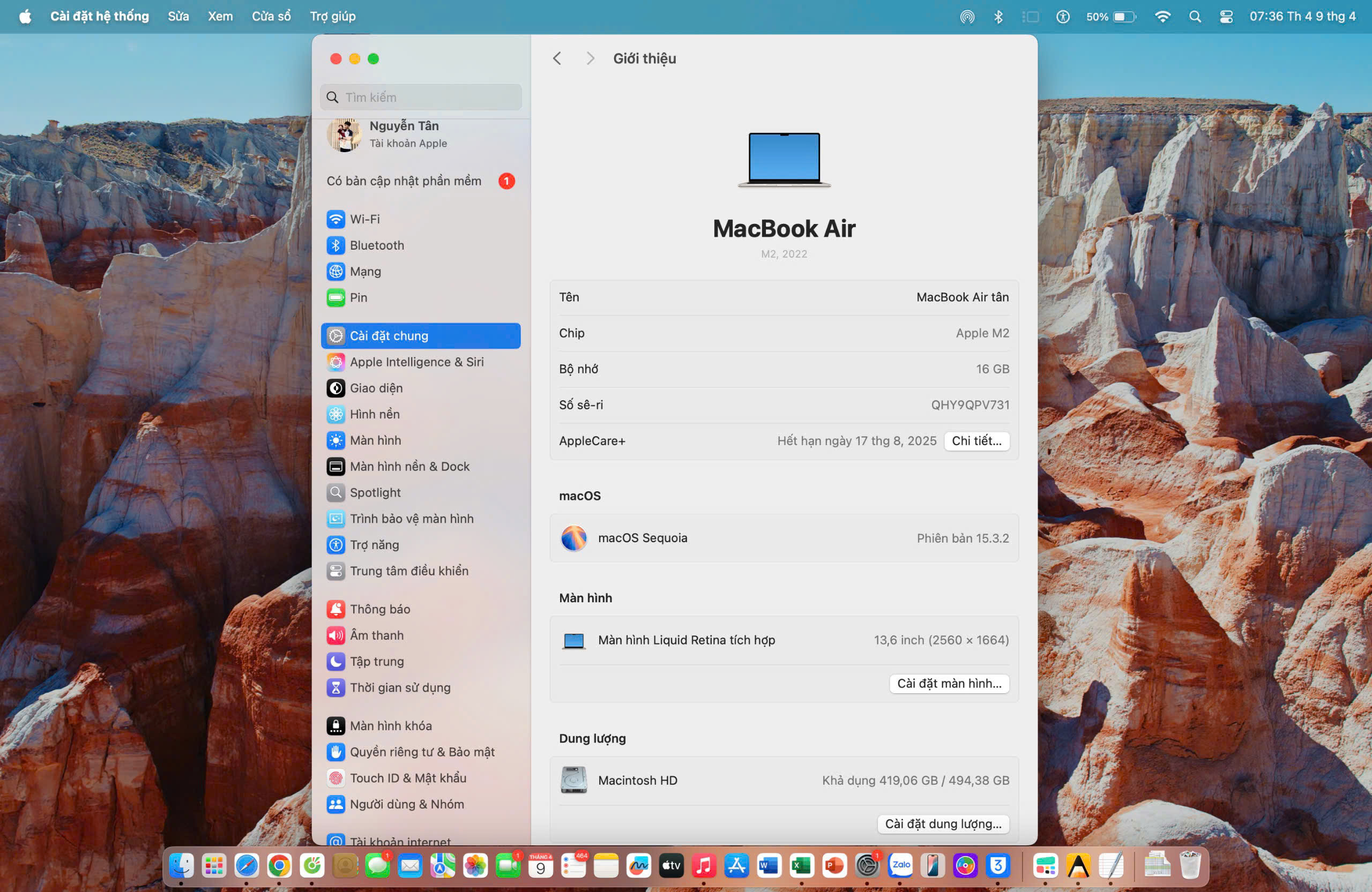Open Trash in the Dock
The width and height of the screenshot is (1372, 892).
[x=1190, y=866]
